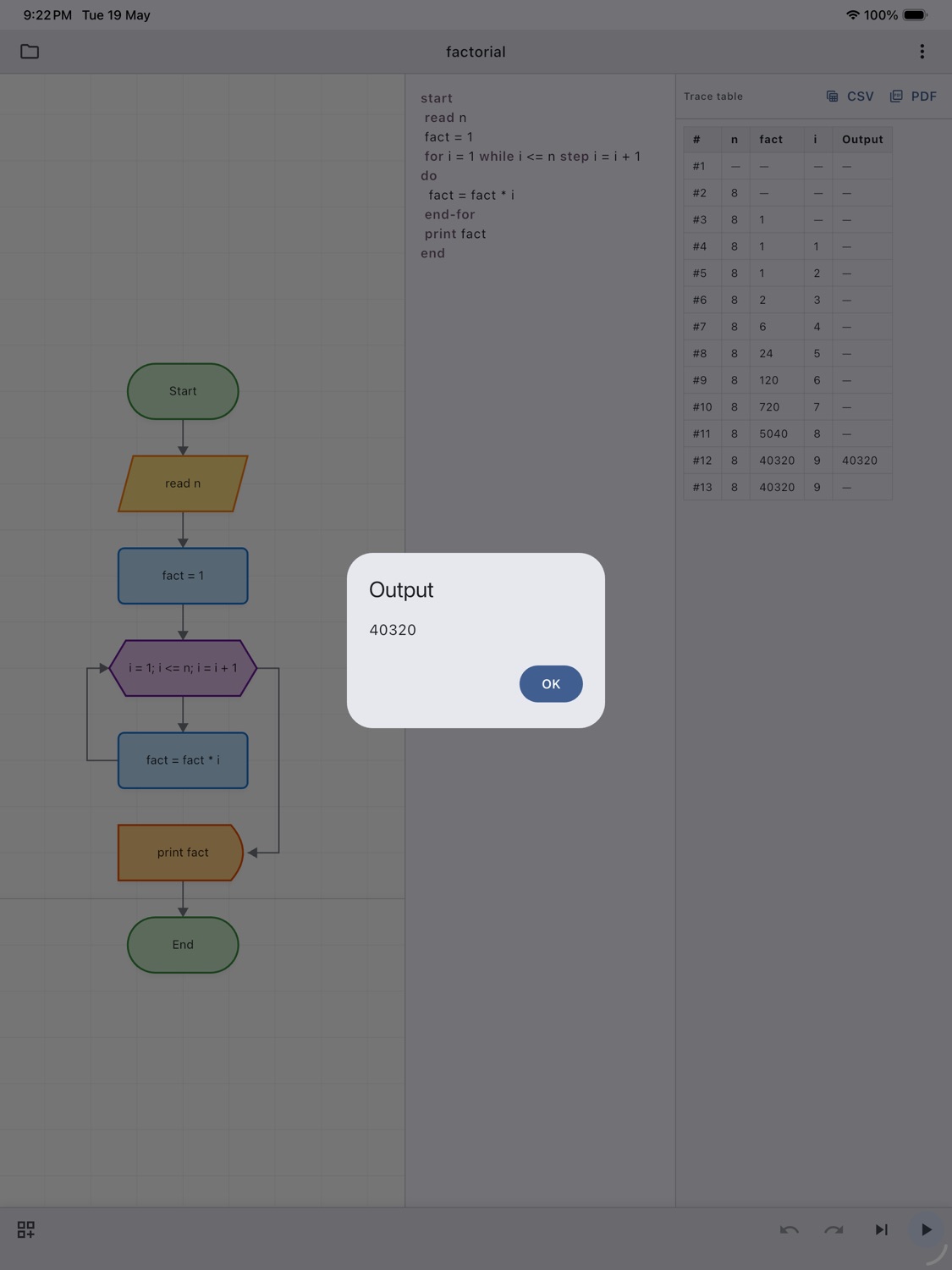Select the 'print fact' output node
The height and width of the screenshot is (1270, 952).
pos(181,853)
